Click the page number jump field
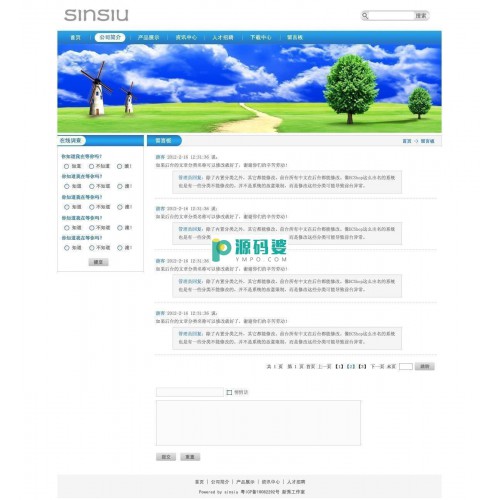 coord(406,366)
